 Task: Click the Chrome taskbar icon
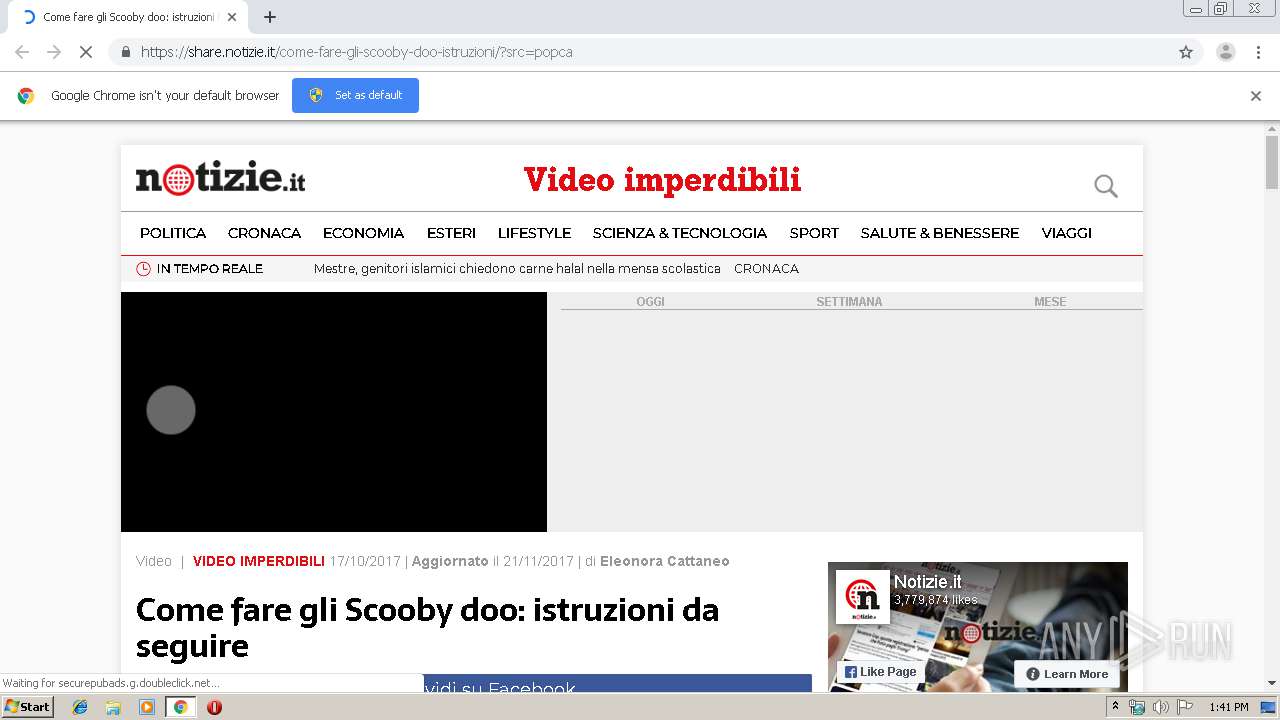tap(180, 707)
